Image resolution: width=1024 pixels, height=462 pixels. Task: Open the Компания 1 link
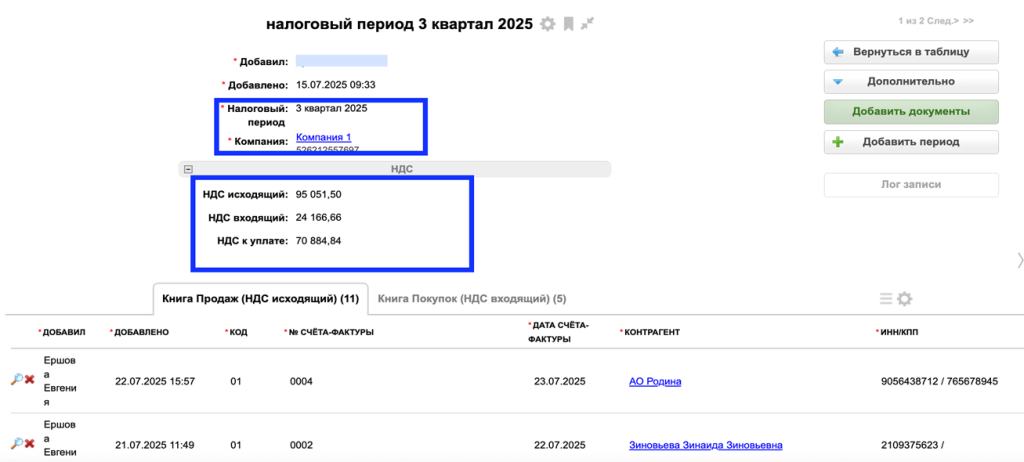(x=323, y=137)
